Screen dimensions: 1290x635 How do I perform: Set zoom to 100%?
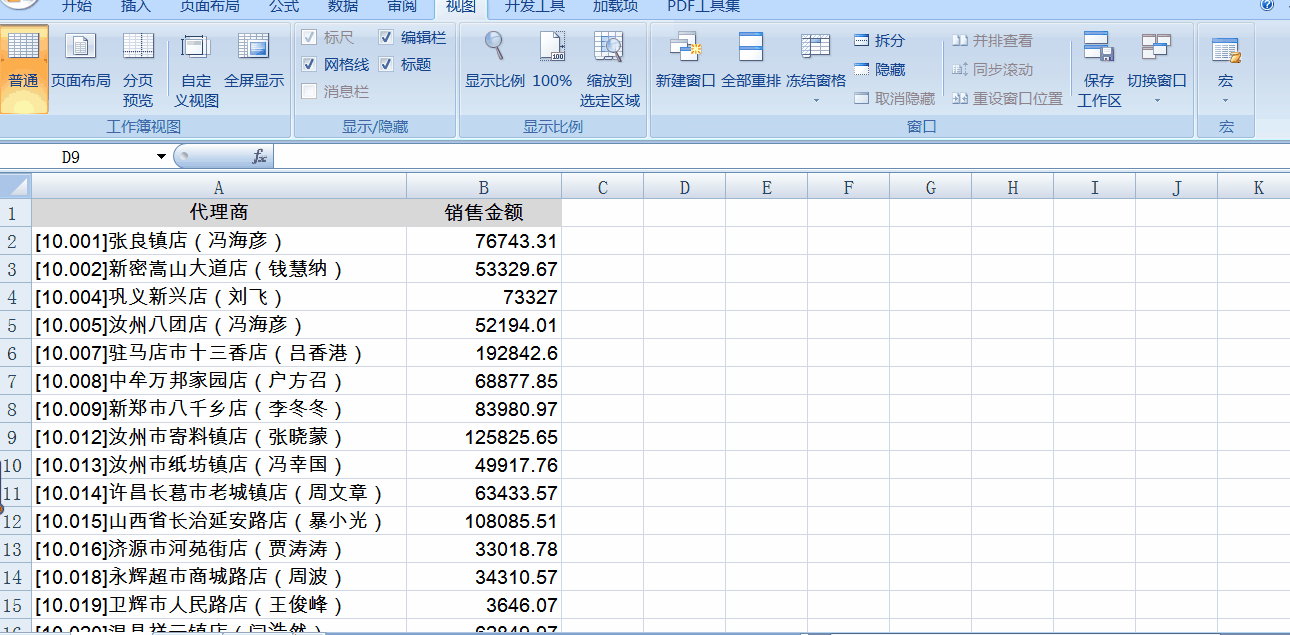coord(552,60)
